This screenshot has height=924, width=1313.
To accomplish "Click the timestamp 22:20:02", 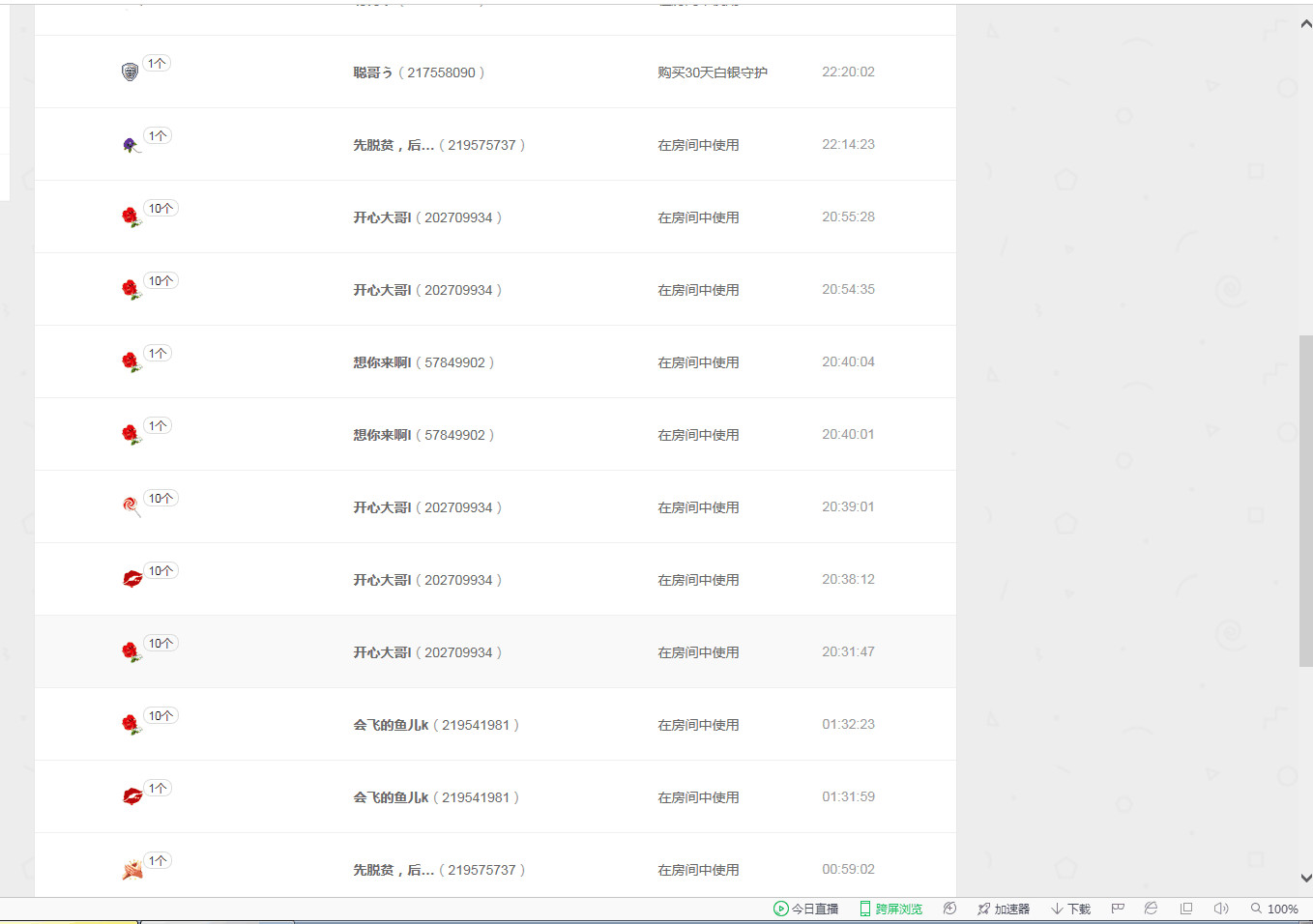I will (x=848, y=72).
